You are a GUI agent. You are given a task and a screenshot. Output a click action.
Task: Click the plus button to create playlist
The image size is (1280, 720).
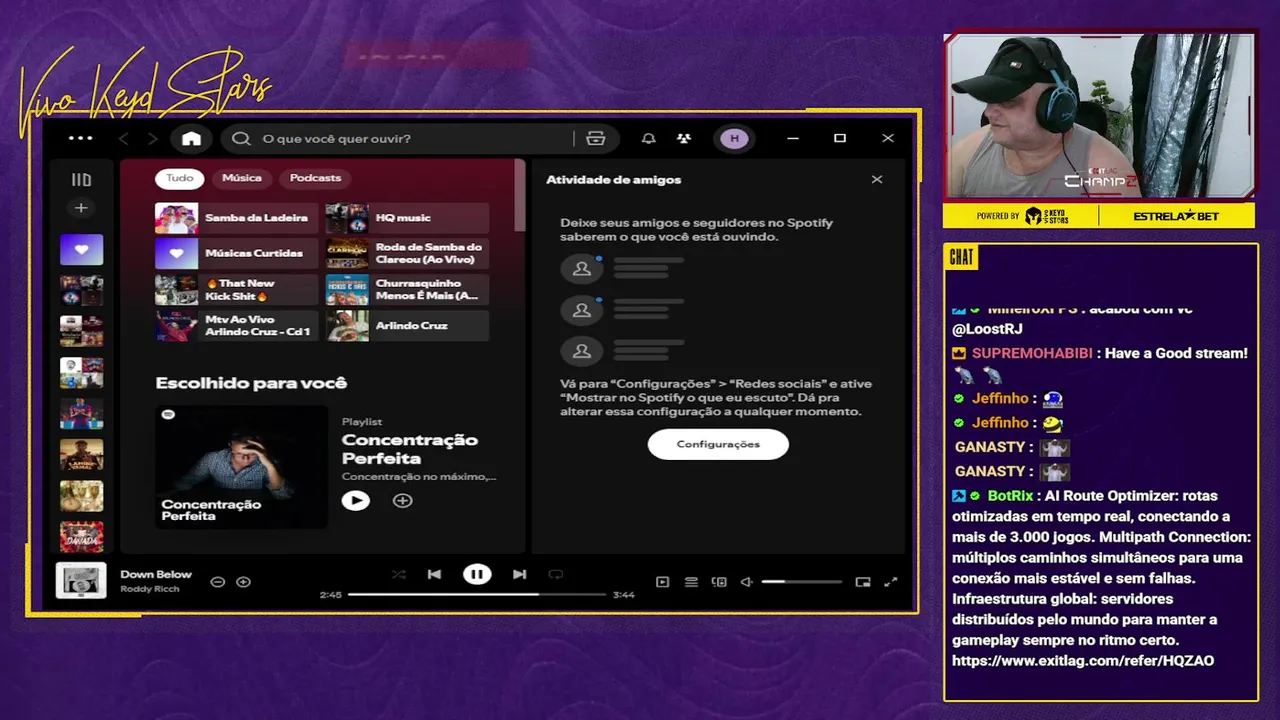[81, 208]
